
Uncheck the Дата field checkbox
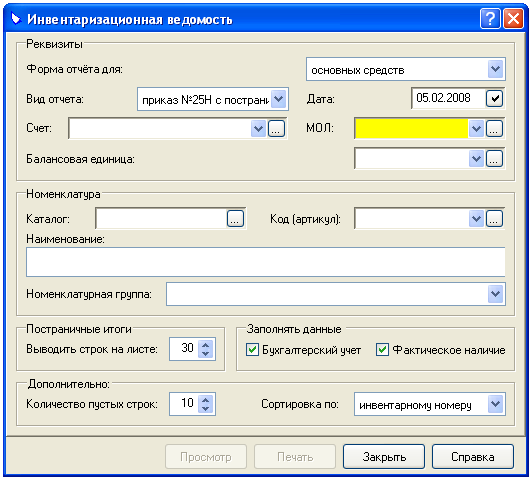pyautogui.click(x=495, y=98)
